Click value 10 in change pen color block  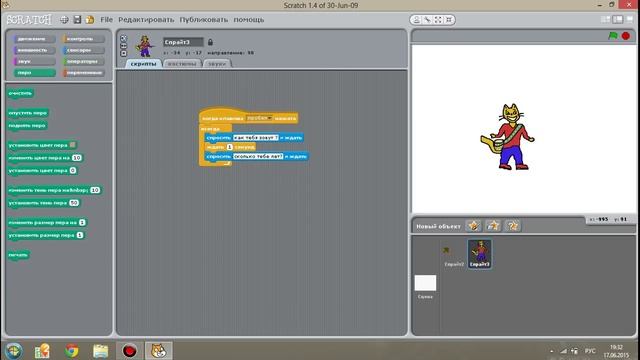click(77, 158)
